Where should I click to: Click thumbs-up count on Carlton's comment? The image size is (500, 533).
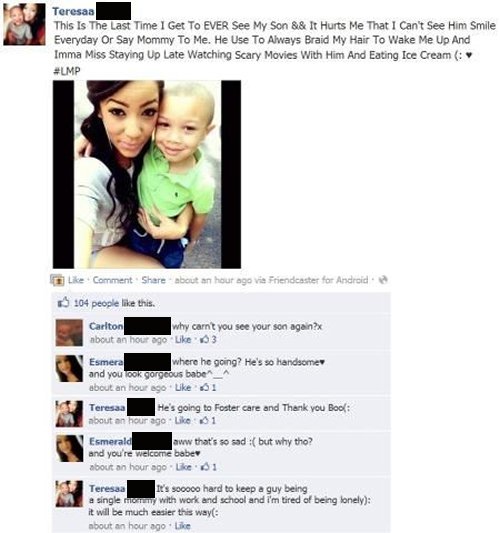(208, 339)
